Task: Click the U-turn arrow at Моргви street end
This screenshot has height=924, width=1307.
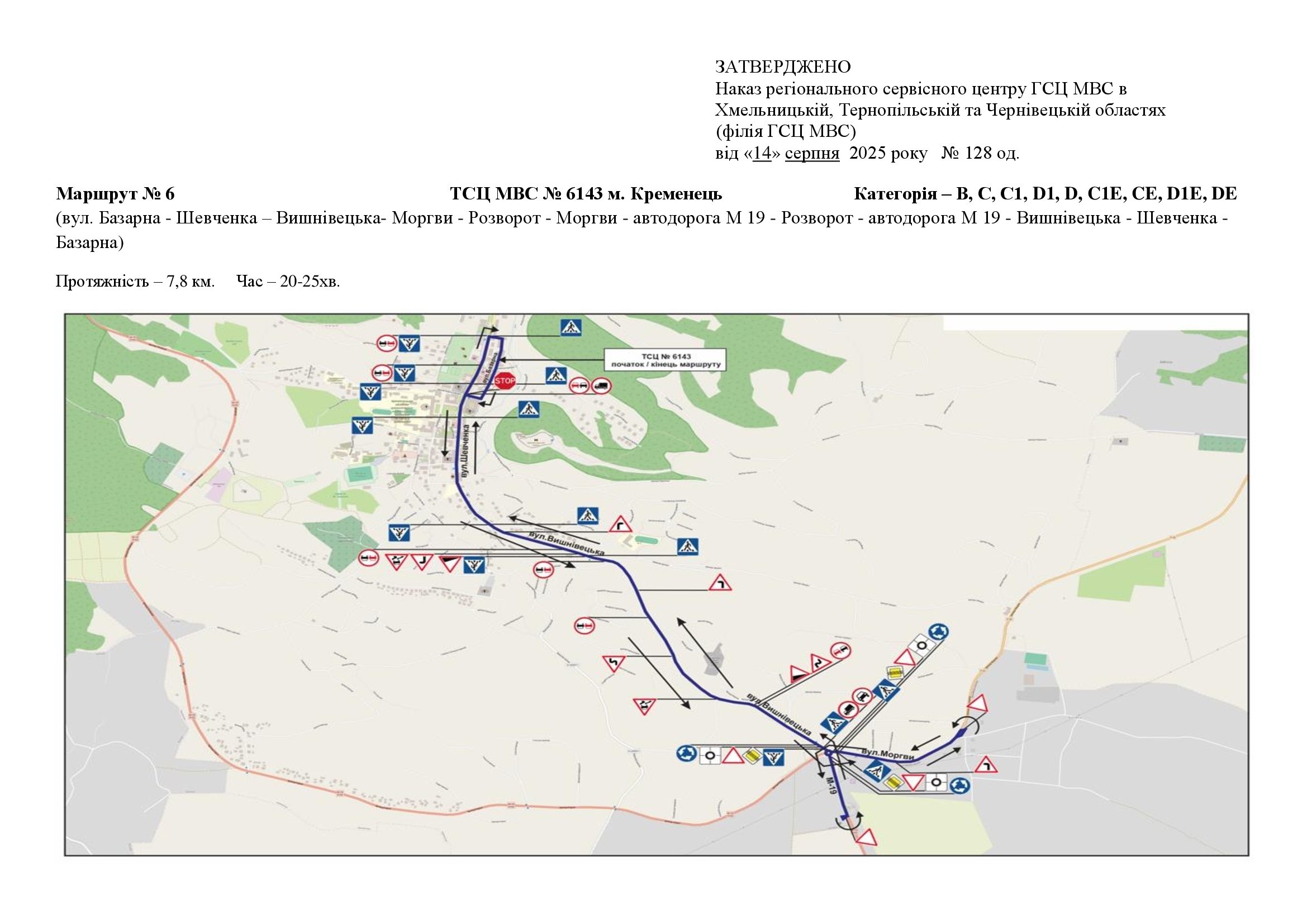Action: 966,725
